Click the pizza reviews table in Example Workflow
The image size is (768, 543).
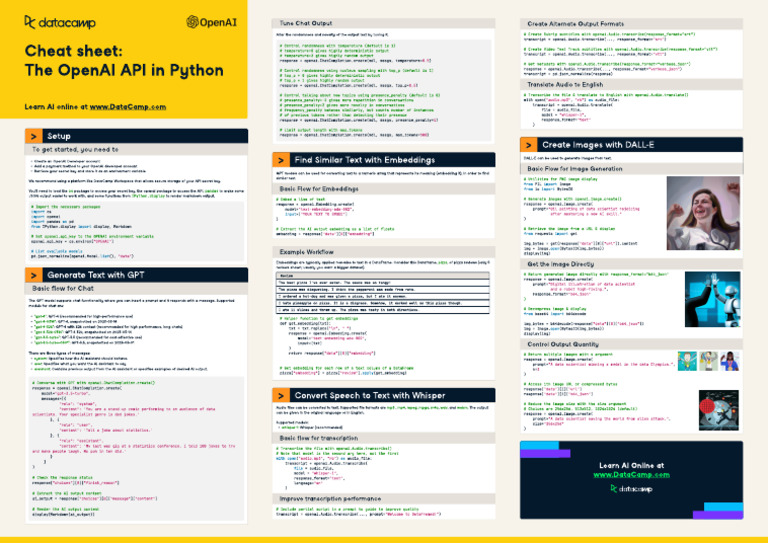click(x=383, y=293)
